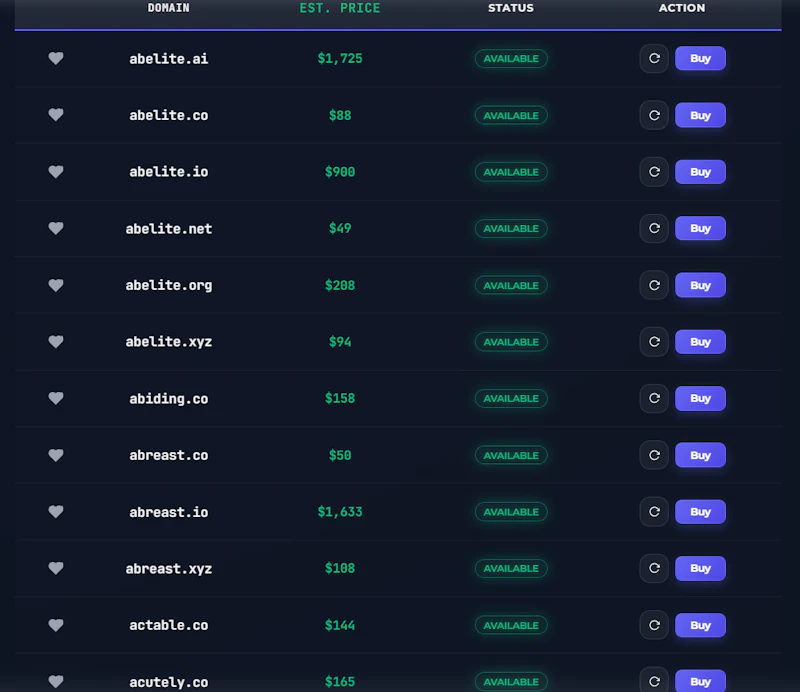Image resolution: width=800 pixels, height=692 pixels.
Task: Refresh the abreast.co row
Action: point(654,455)
